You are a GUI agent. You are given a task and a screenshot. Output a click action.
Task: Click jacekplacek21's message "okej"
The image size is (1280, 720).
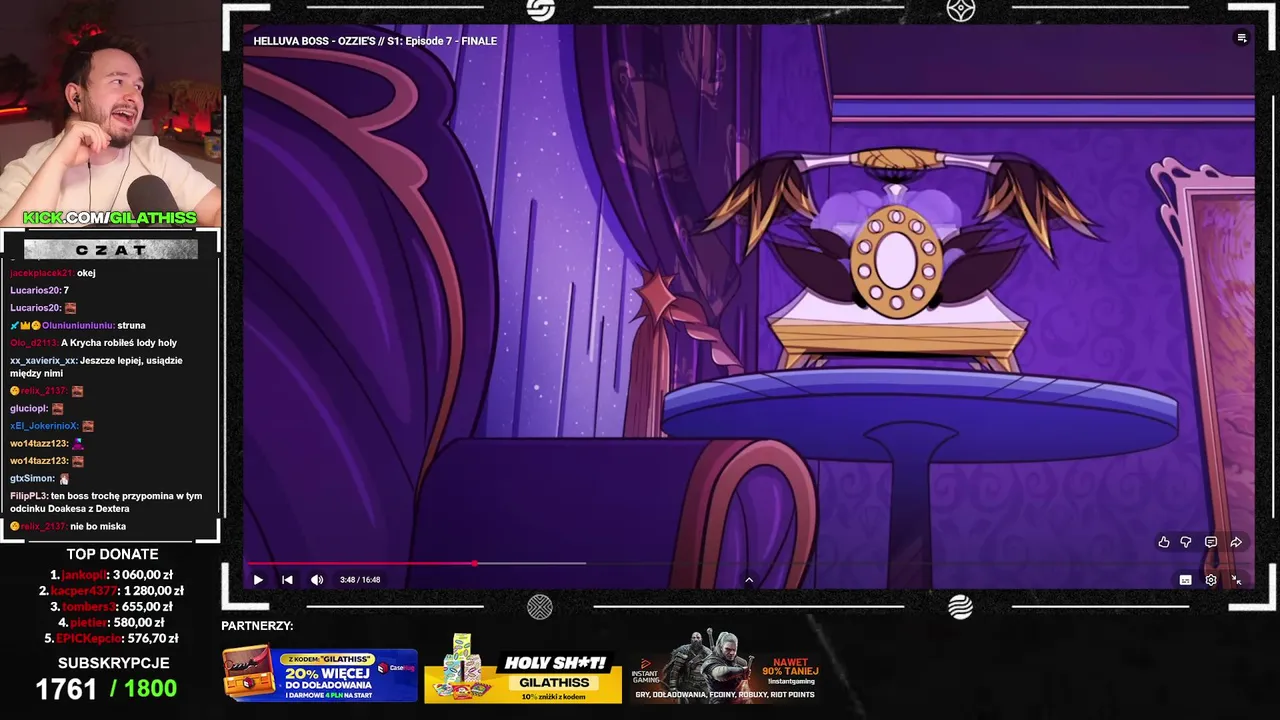pos(86,273)
